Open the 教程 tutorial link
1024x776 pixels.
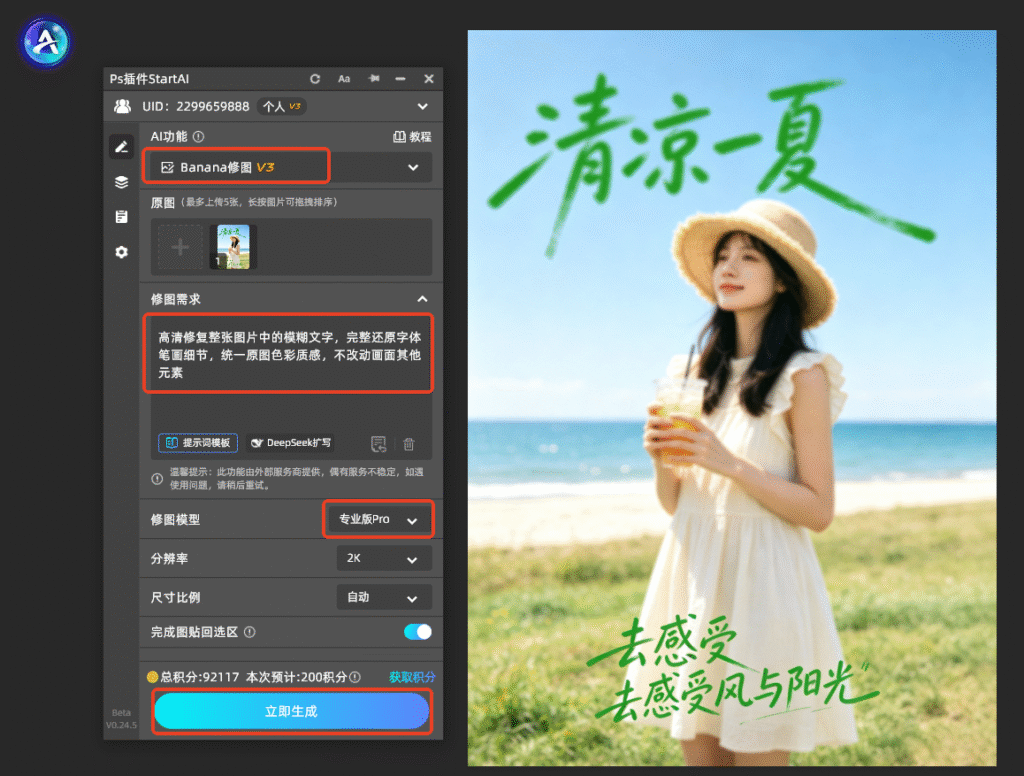(412, 137)
